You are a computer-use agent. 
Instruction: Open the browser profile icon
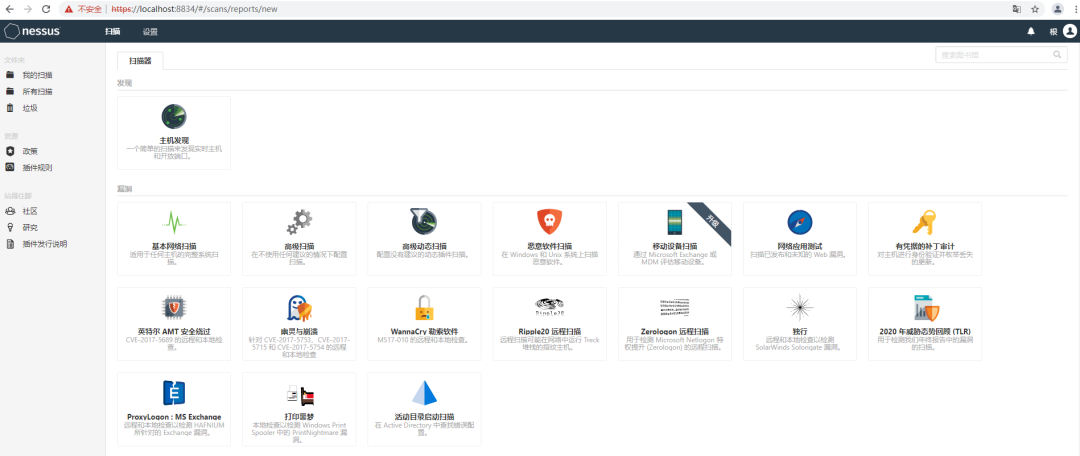pyautogui.click(x=1057, y=9)
